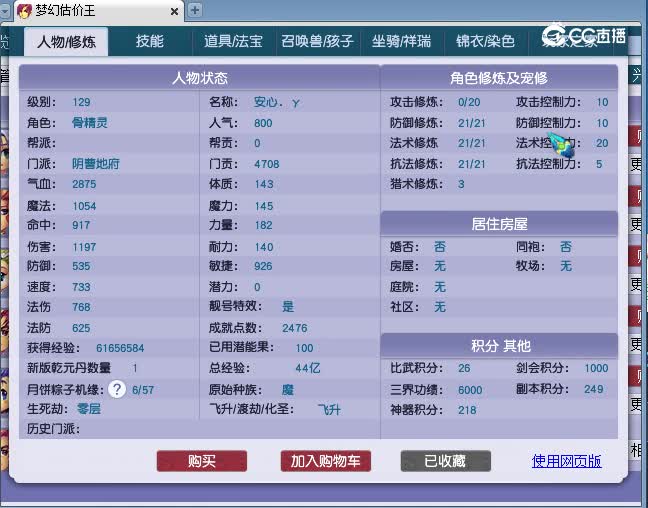Click the 法术控制力 value 20
Screen dimensions: 648x508
tap(602, 143)
